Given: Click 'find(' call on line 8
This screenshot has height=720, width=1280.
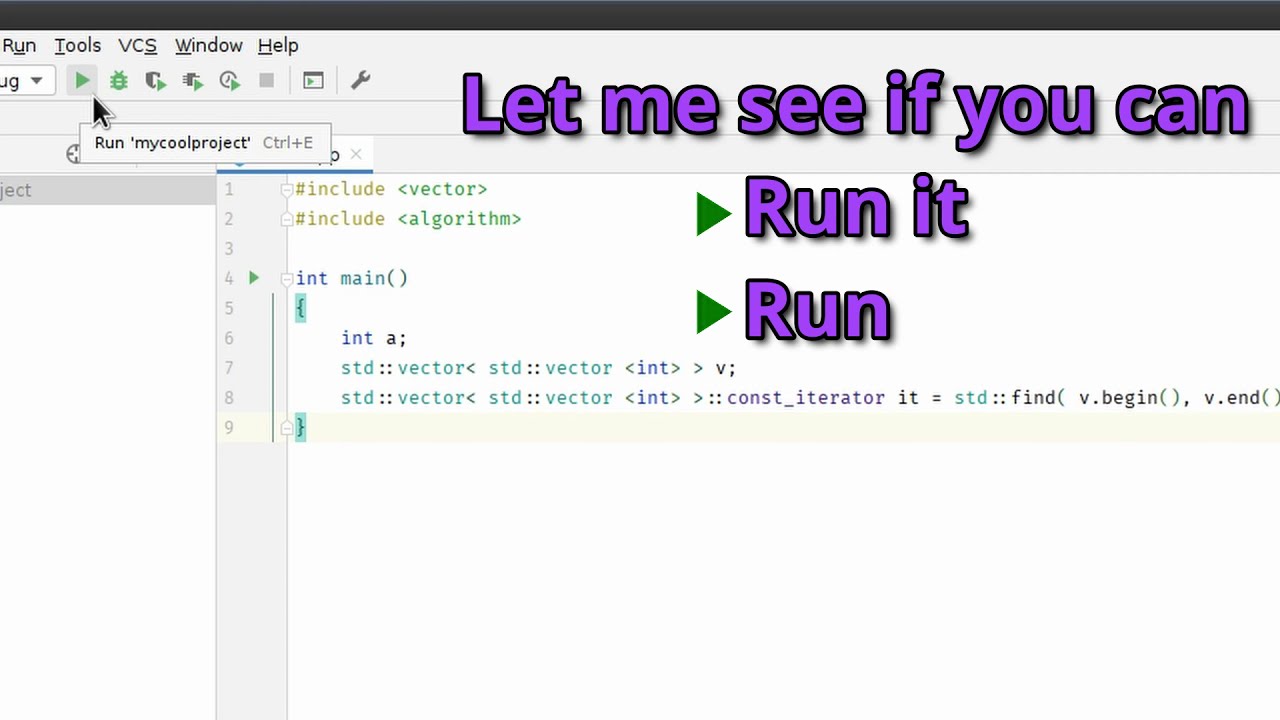Looking at the screenshot, I should (1039, 398).
